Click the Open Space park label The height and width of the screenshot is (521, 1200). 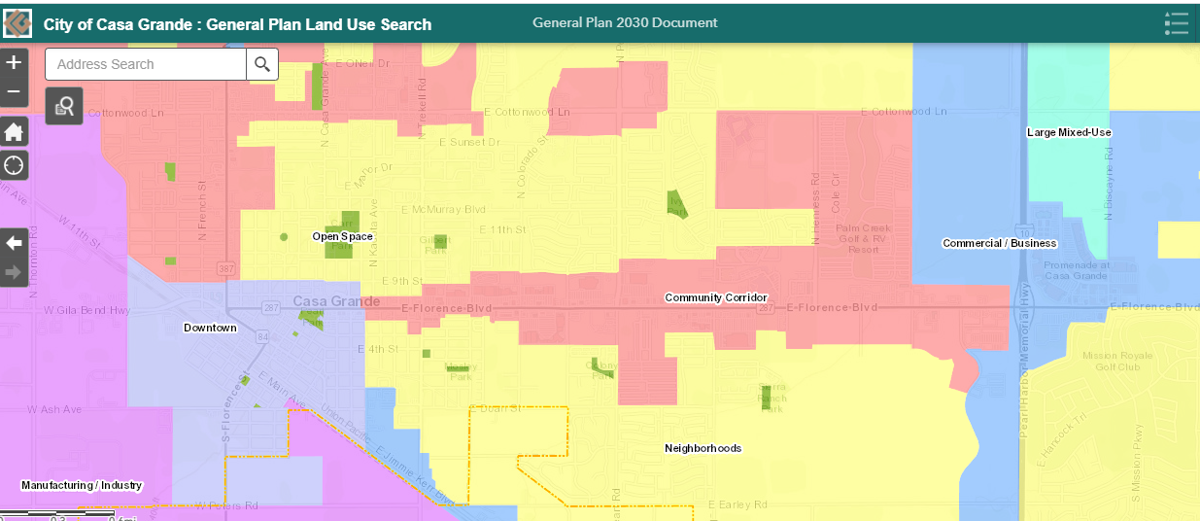coord(342,236)
